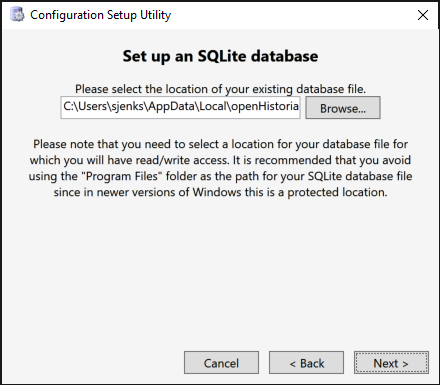This screenshot has width=440, height=385.
Task: Select the "Program Files" quoted text in note
Action: click(x=122, y=176)
